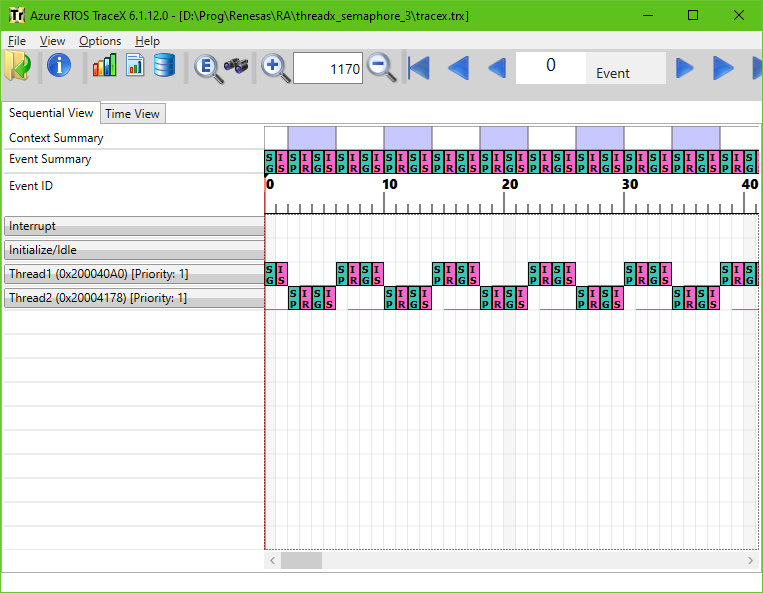763x593 pixels.
Task: Click Event ID ruler mark 10
Action: pyautogui.click(x=389, y=184)
